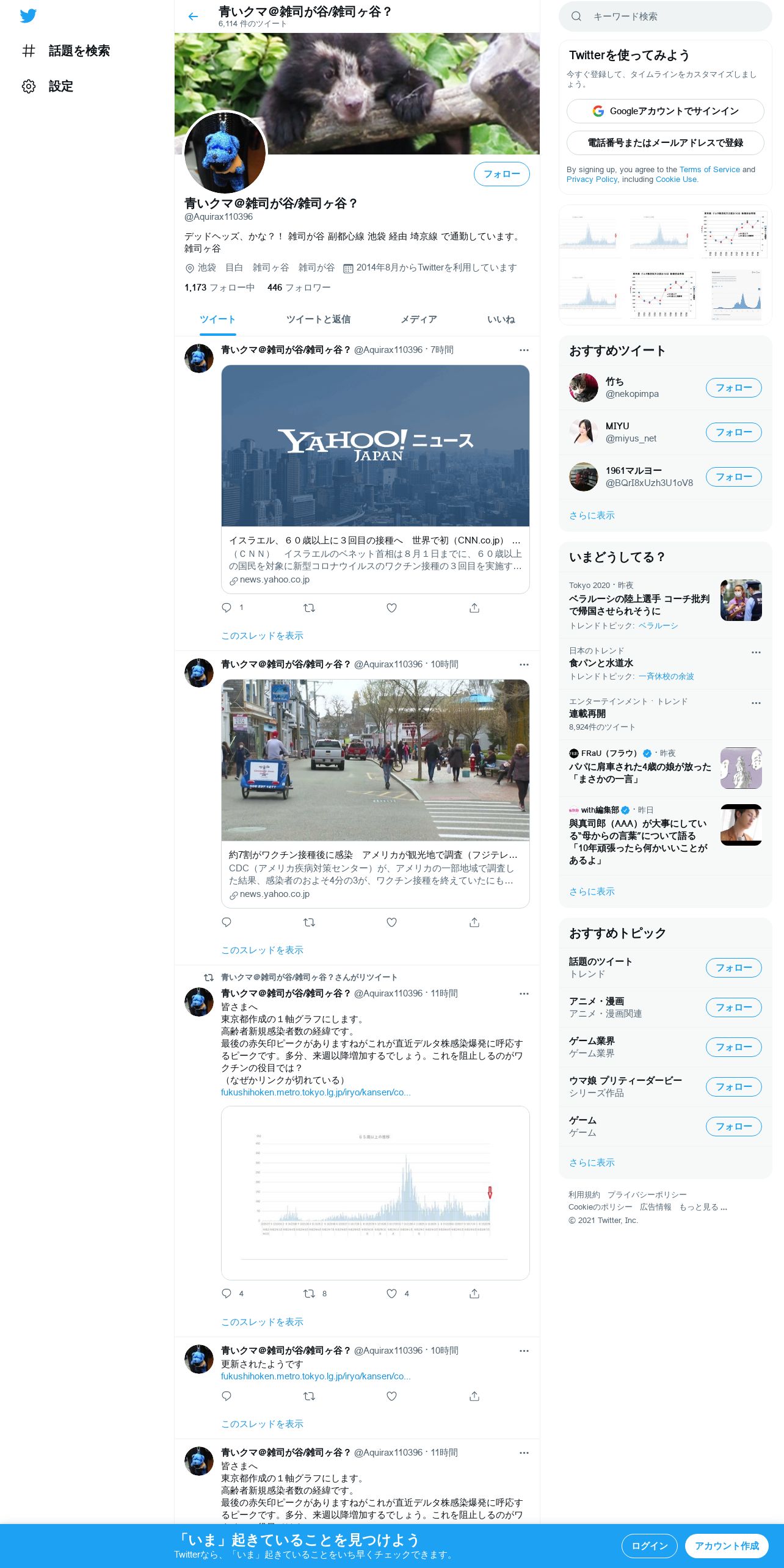Image resolution: width=784 pixels, height=1568 pixels.
Task: Like the Israel vaccine tweet
Action: (391, 608)
